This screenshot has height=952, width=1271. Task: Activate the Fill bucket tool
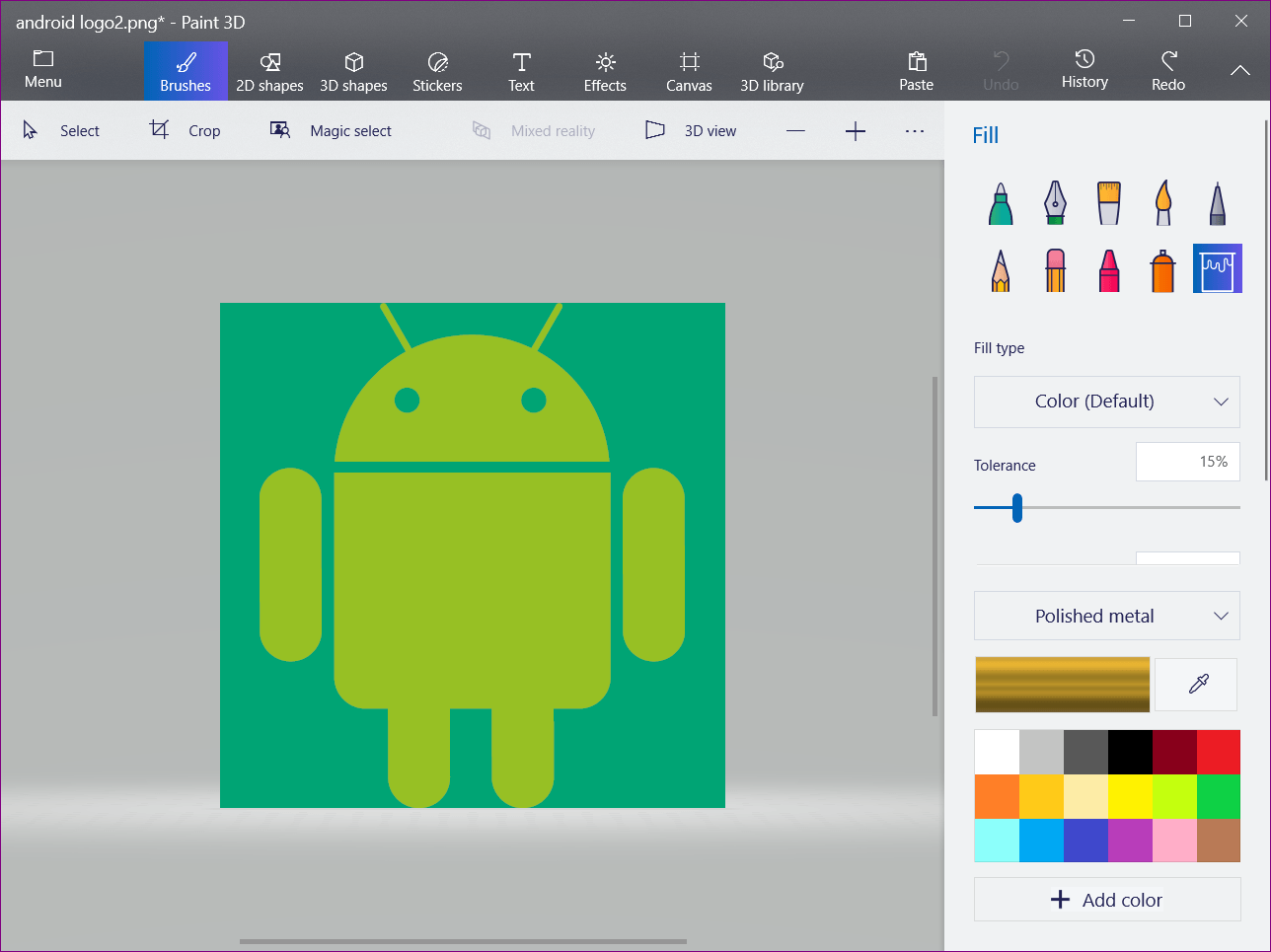pyautogui.click(x=1217, y=269)
